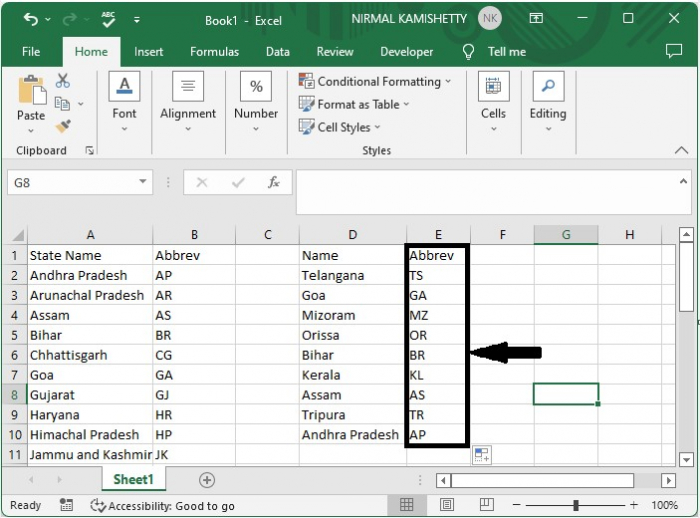Open the Ribbon Display Options icon
Image resolution: width=700 pixels, height=518 pixels.
click(x=536, y=18)
